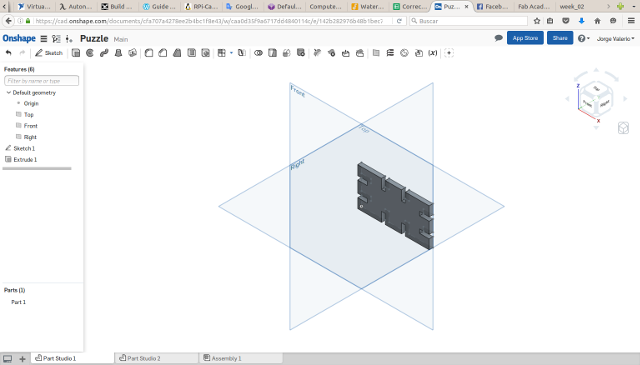
Task: Start a new Sketch
Action: pos(49,53)
